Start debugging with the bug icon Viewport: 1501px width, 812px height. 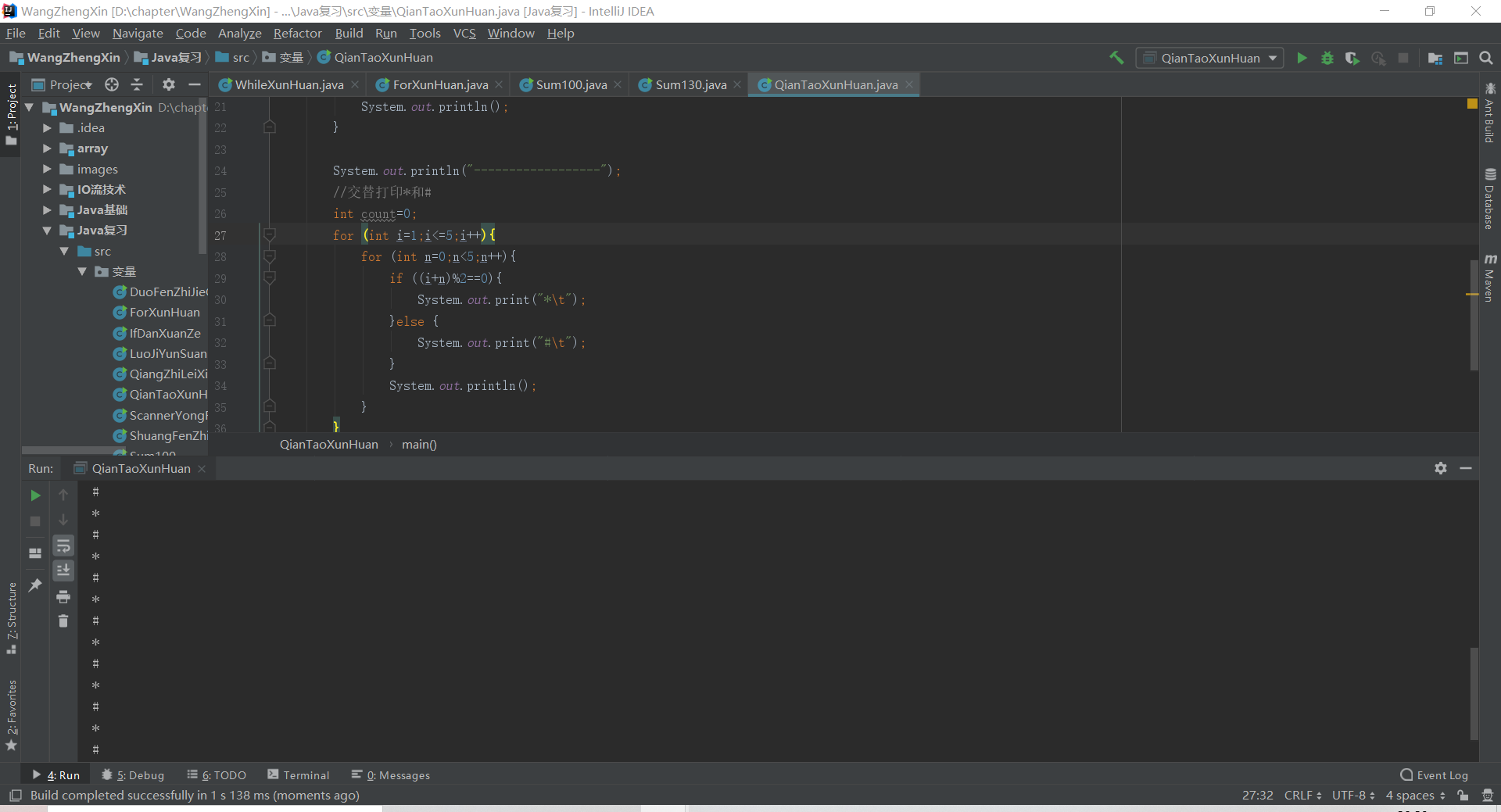click(1327, 58)
